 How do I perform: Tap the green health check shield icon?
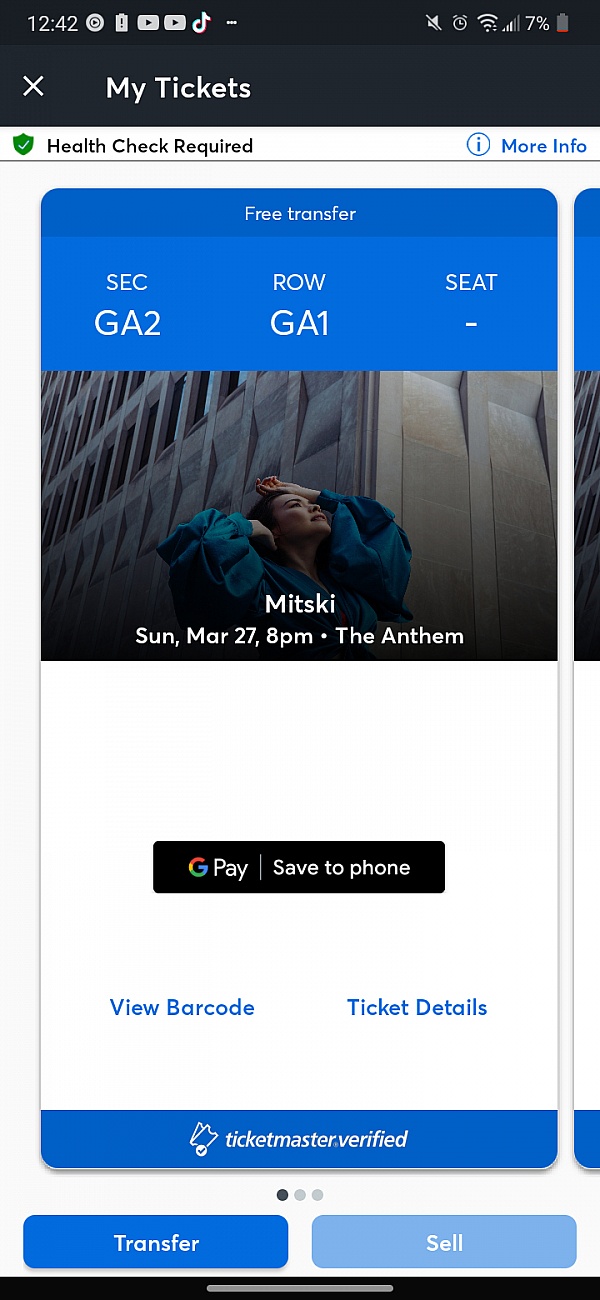tap(23, 145)
